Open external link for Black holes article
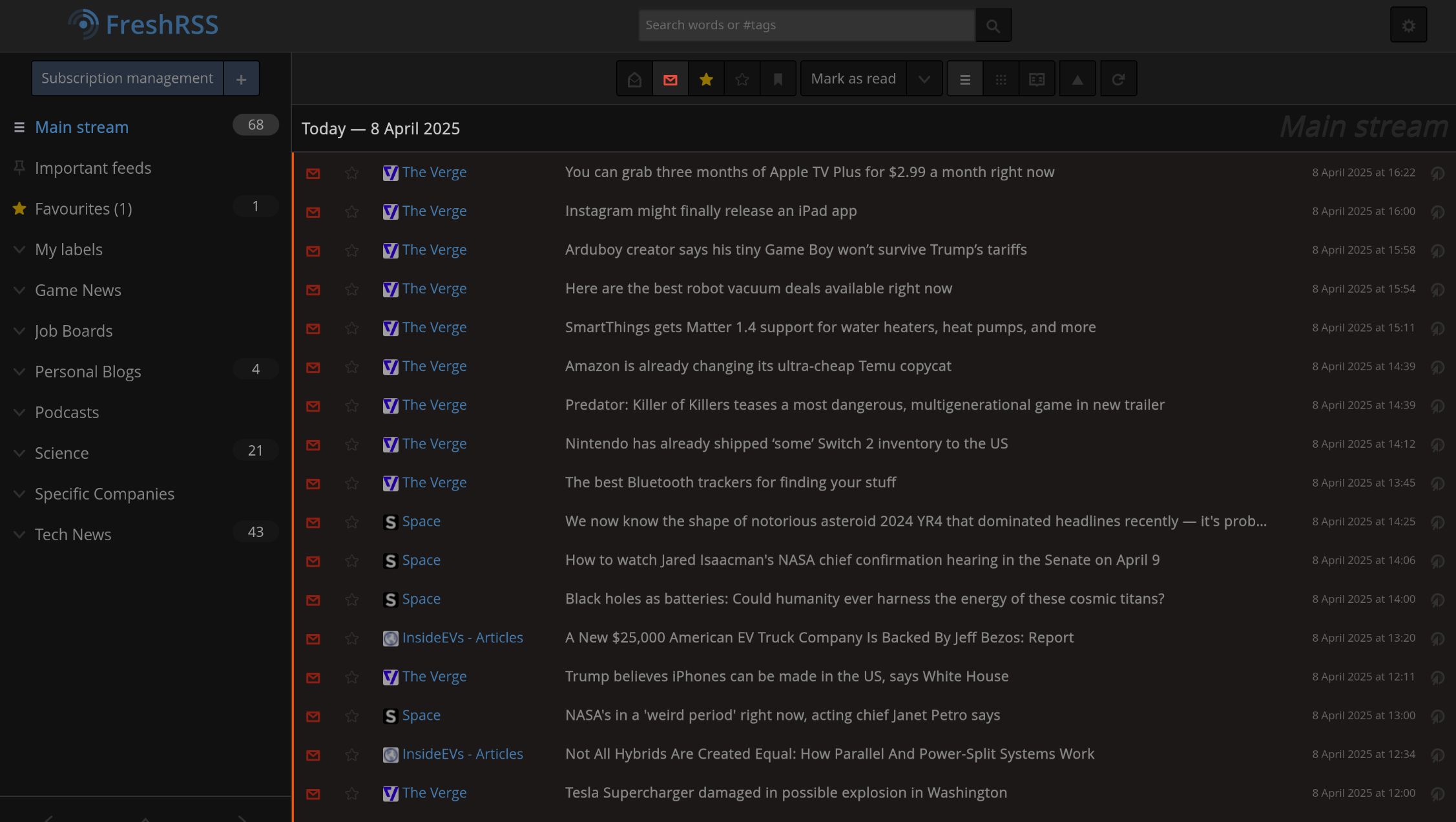The height and width of the screenshot is (822, 1456). [1437, 600]
